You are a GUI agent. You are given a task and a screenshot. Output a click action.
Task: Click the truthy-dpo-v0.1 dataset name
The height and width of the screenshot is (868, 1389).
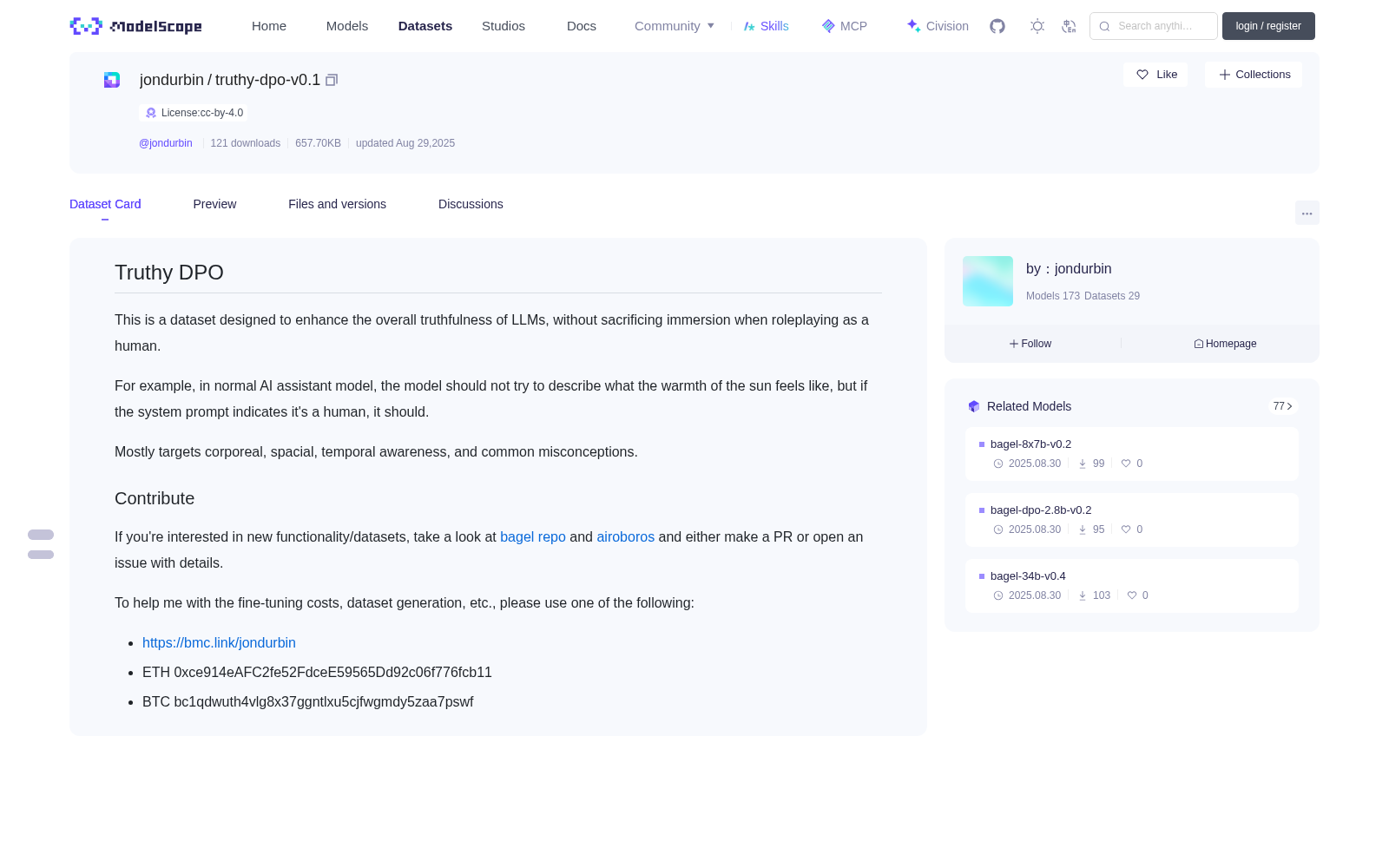267,80
